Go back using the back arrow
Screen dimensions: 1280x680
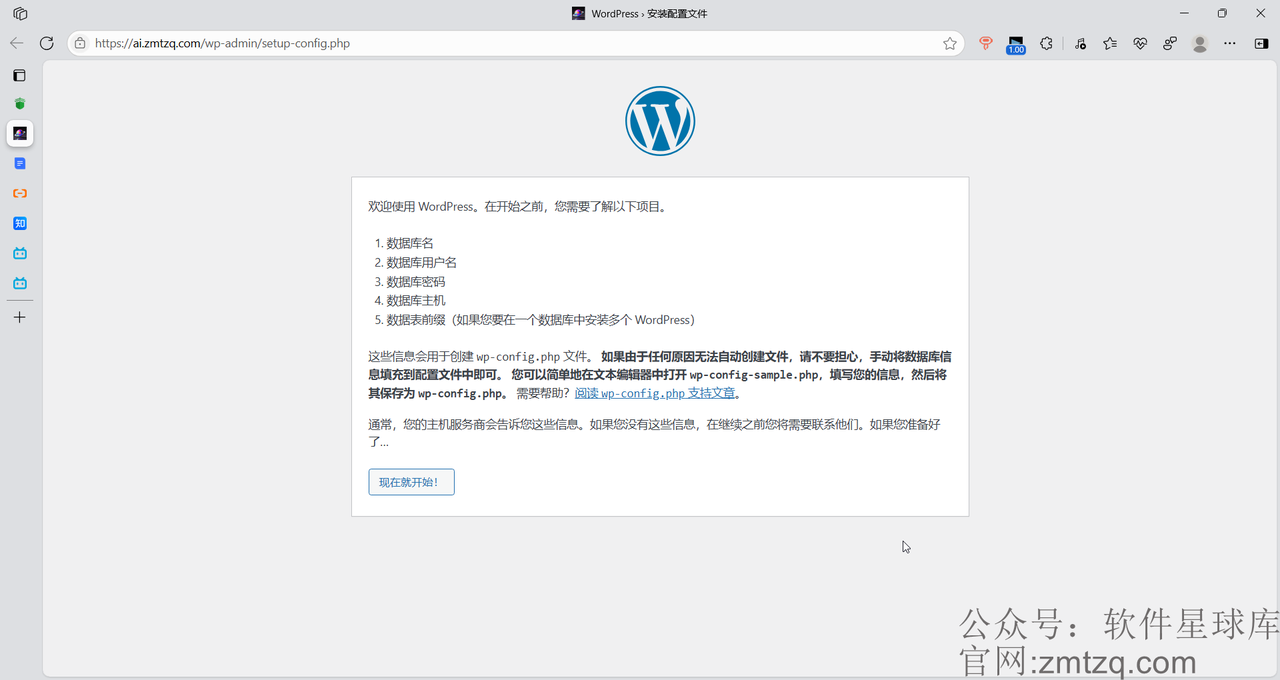16,43
